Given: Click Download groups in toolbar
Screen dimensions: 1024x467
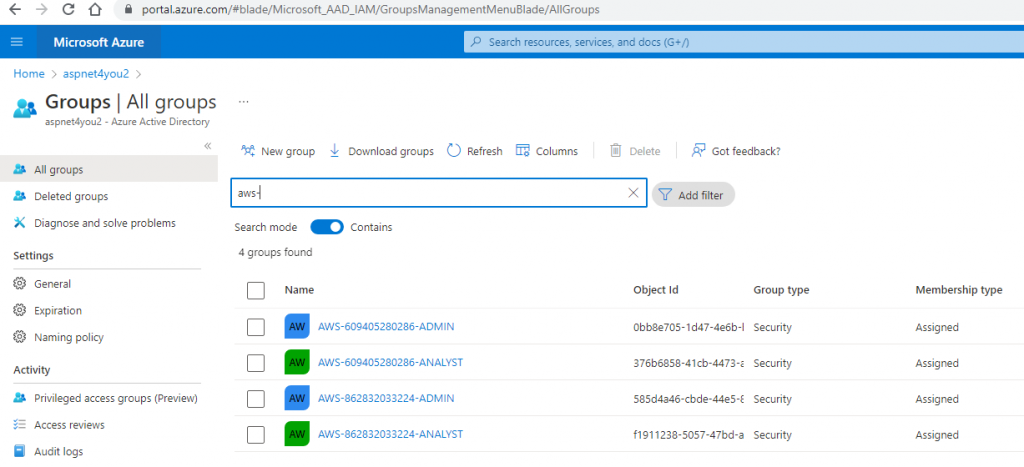Looking at the screenshot, I should [x=381, y=151].
